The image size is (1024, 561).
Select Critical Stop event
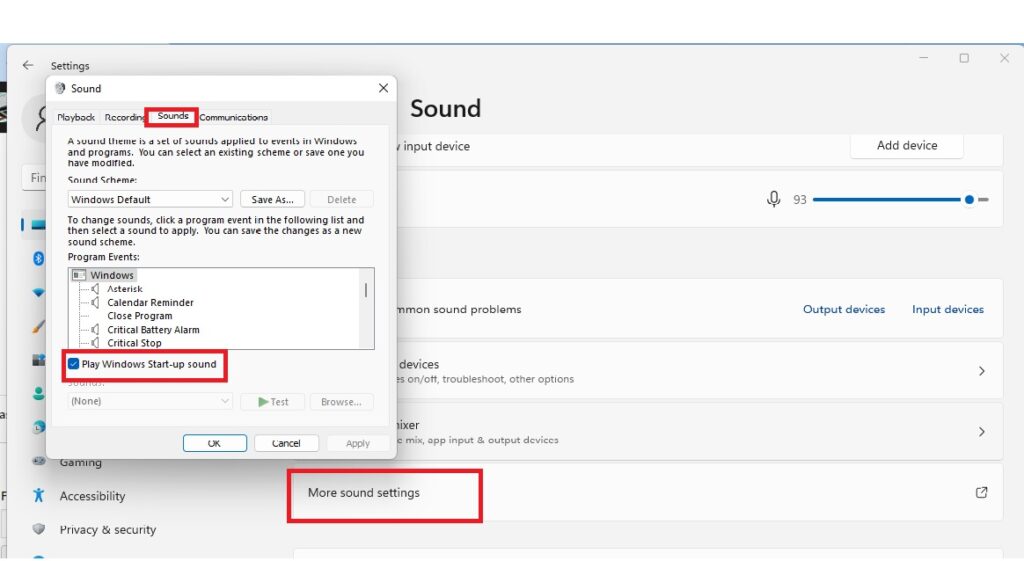point(134,343)
